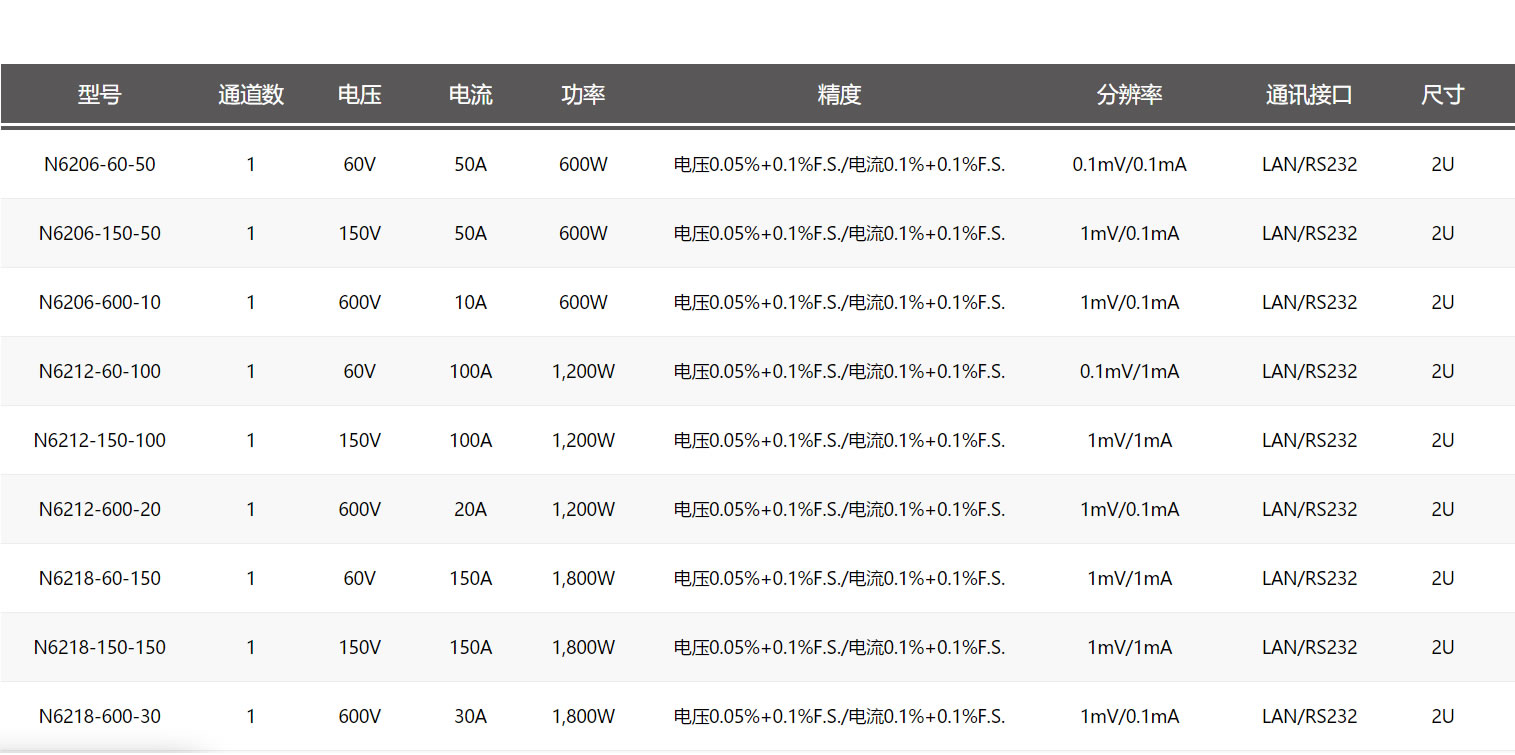The image size is (1515, 755).
Task: Click 1mV/0.1mA resolution for N6212-600-20
Action: (x=1130, y=509)
